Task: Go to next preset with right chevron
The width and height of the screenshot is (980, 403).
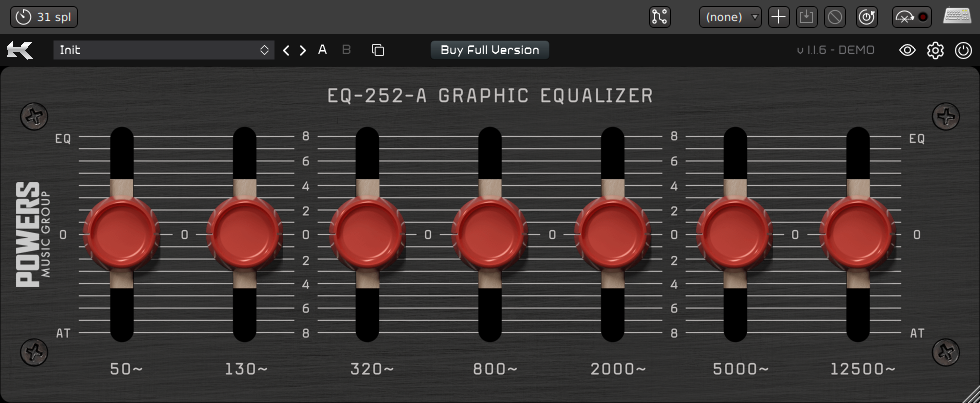Action: coord(302,50)
